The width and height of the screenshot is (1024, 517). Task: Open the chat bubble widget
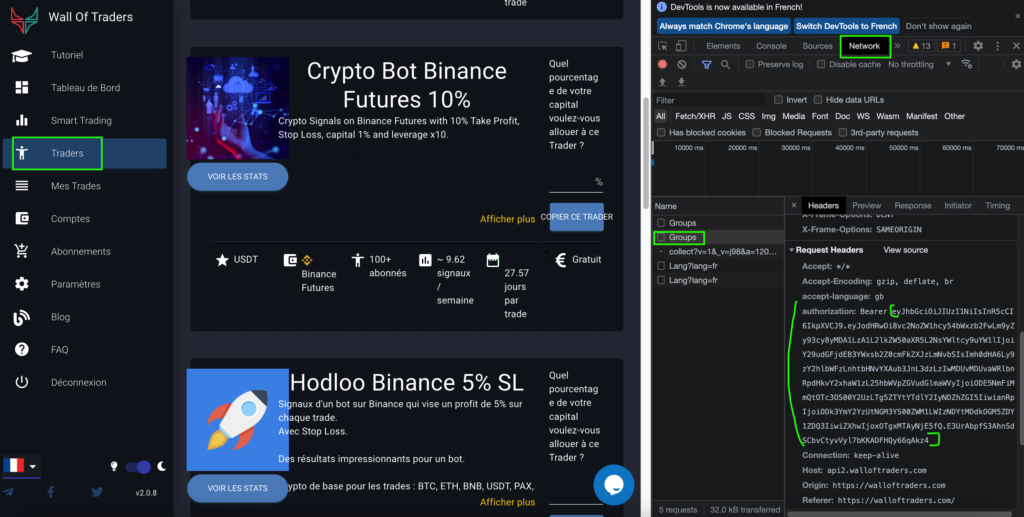click(x=613, y=485)
